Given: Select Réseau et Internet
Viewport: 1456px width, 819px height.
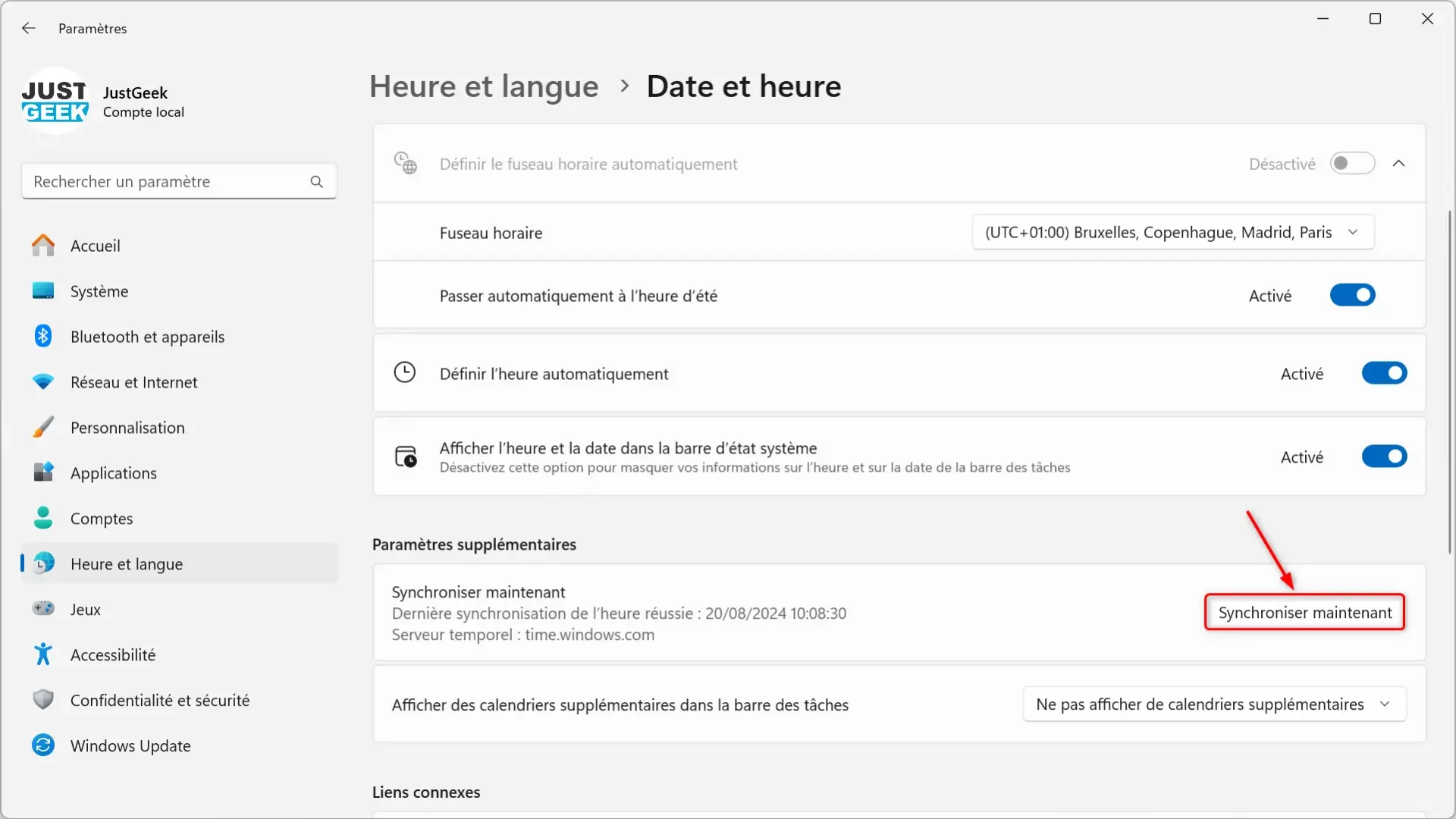Looking at the screenshot, I should pyautogui.click(x=180, y=382).
